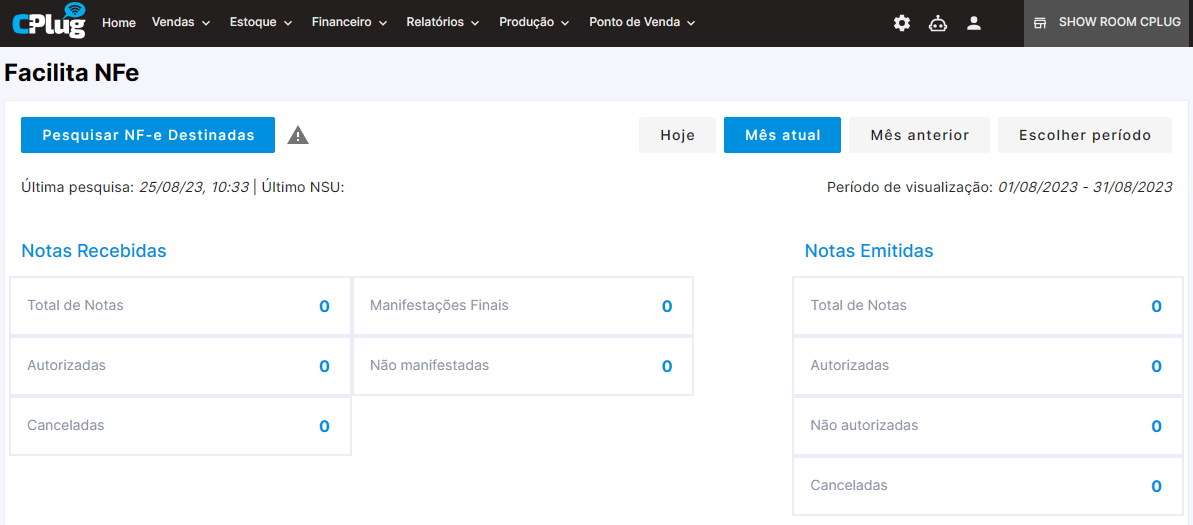Expand the Estoque menu
1193x525 pixels.
tap(261, 23)
